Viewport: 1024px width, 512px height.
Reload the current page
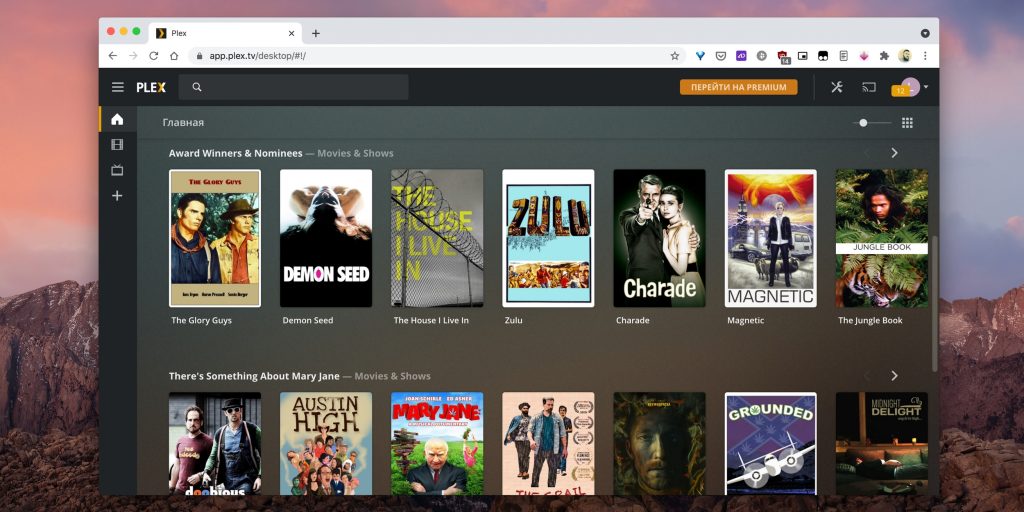(153, 56)
